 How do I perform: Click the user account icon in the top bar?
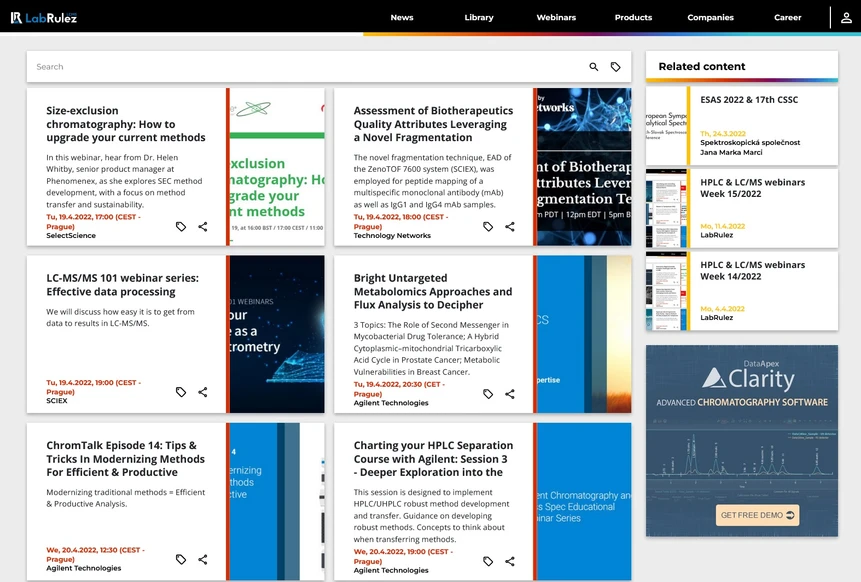pos(846,17)
